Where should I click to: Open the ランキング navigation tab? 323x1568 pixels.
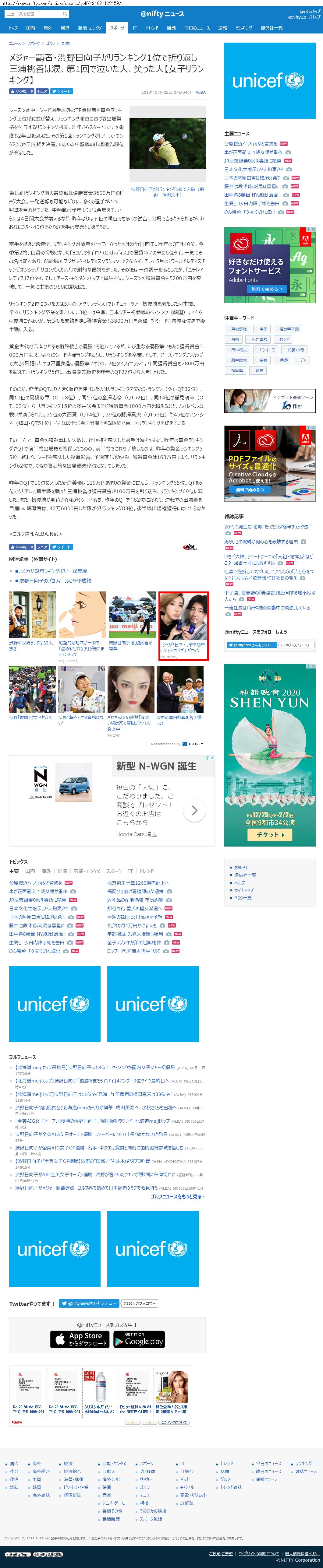(x=244, y=28)
